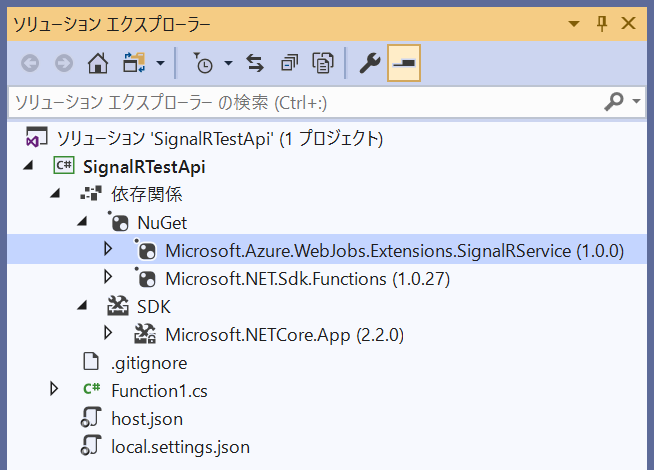Select the 依存関係 tree label
The image size is (654, 470).
coord(146,194)
